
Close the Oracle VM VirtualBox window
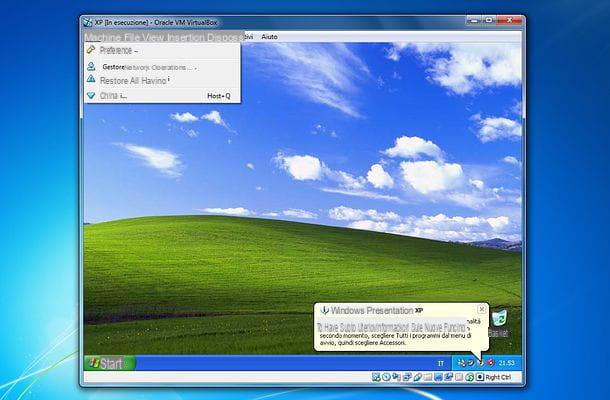point(510,20)
